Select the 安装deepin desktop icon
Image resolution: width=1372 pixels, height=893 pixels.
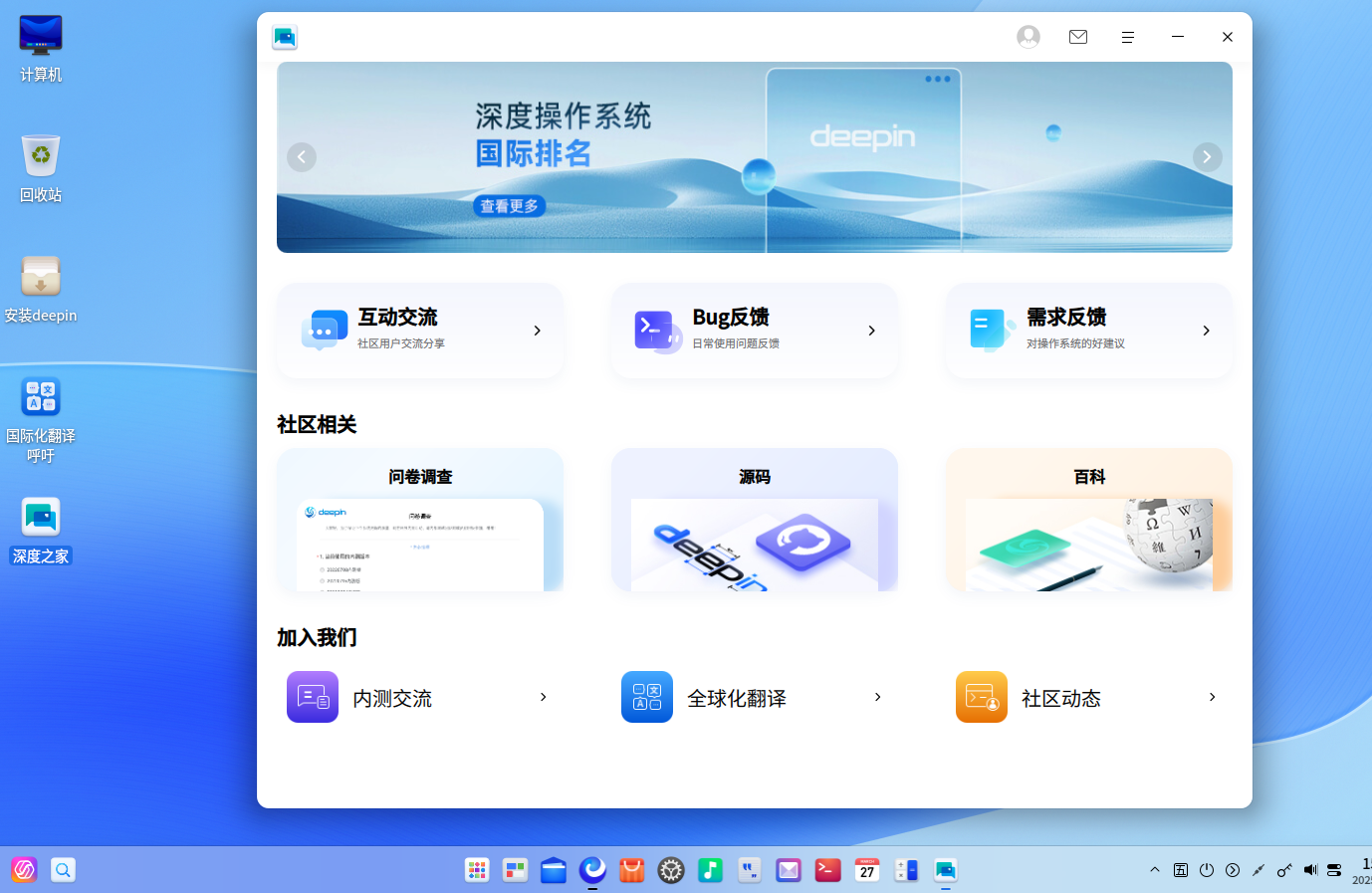click(41, 290)
